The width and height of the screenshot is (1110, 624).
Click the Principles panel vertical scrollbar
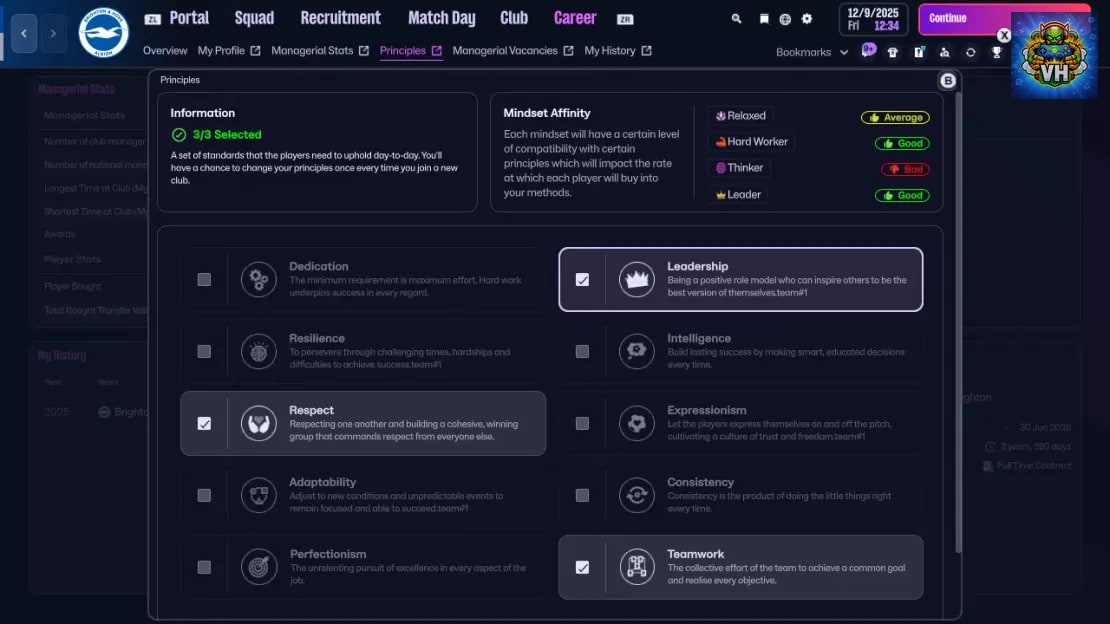click(959, 322)
